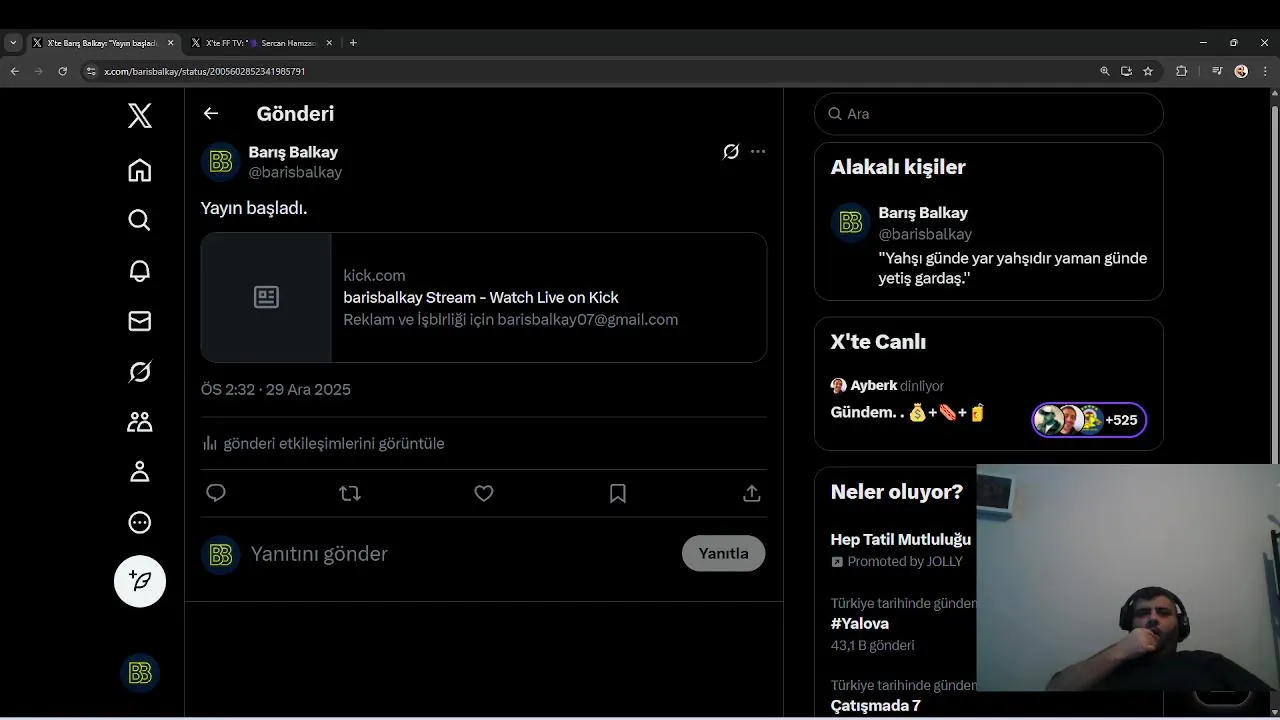Click the Alakalı kişiler heading
The image size is (1280, 720).
pos(898,167)
